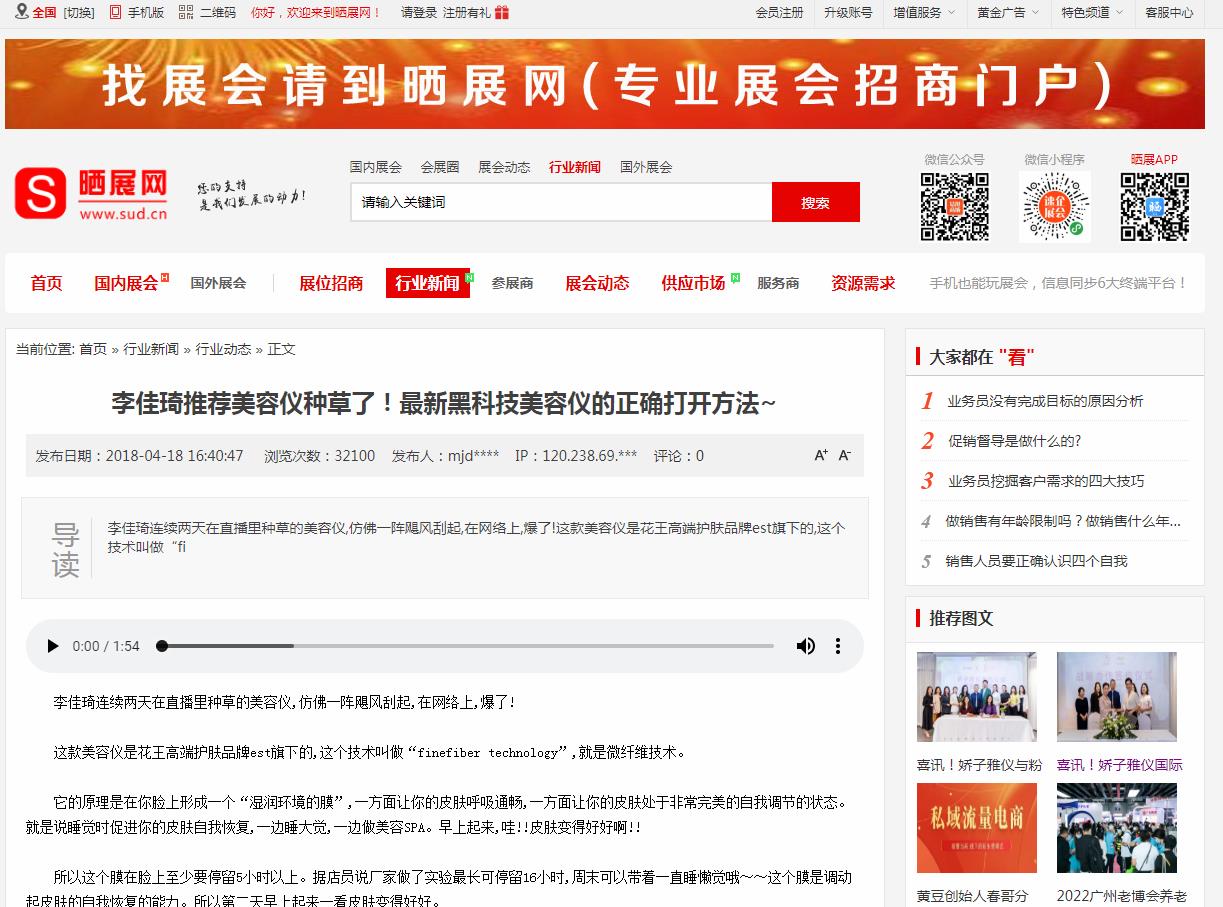Open 展会动态 in main navigation
Screen dimensions: 1223x907
point(597,283)
